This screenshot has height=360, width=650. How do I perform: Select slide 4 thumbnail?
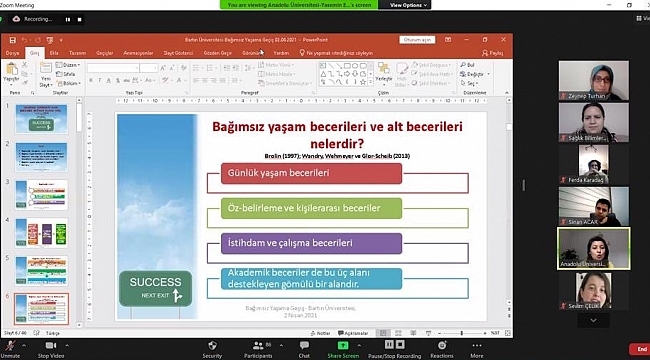tap(41, 233)
